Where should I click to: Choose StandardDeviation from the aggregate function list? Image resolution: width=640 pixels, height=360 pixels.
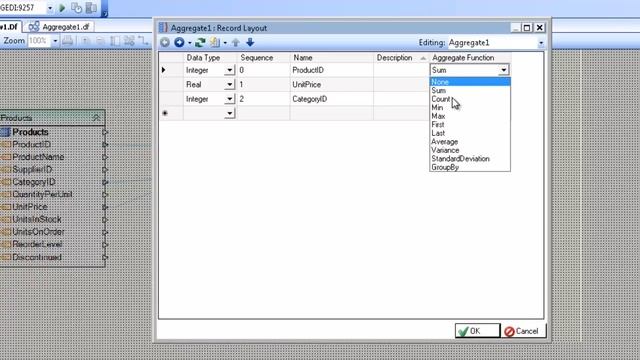(470, 159)
